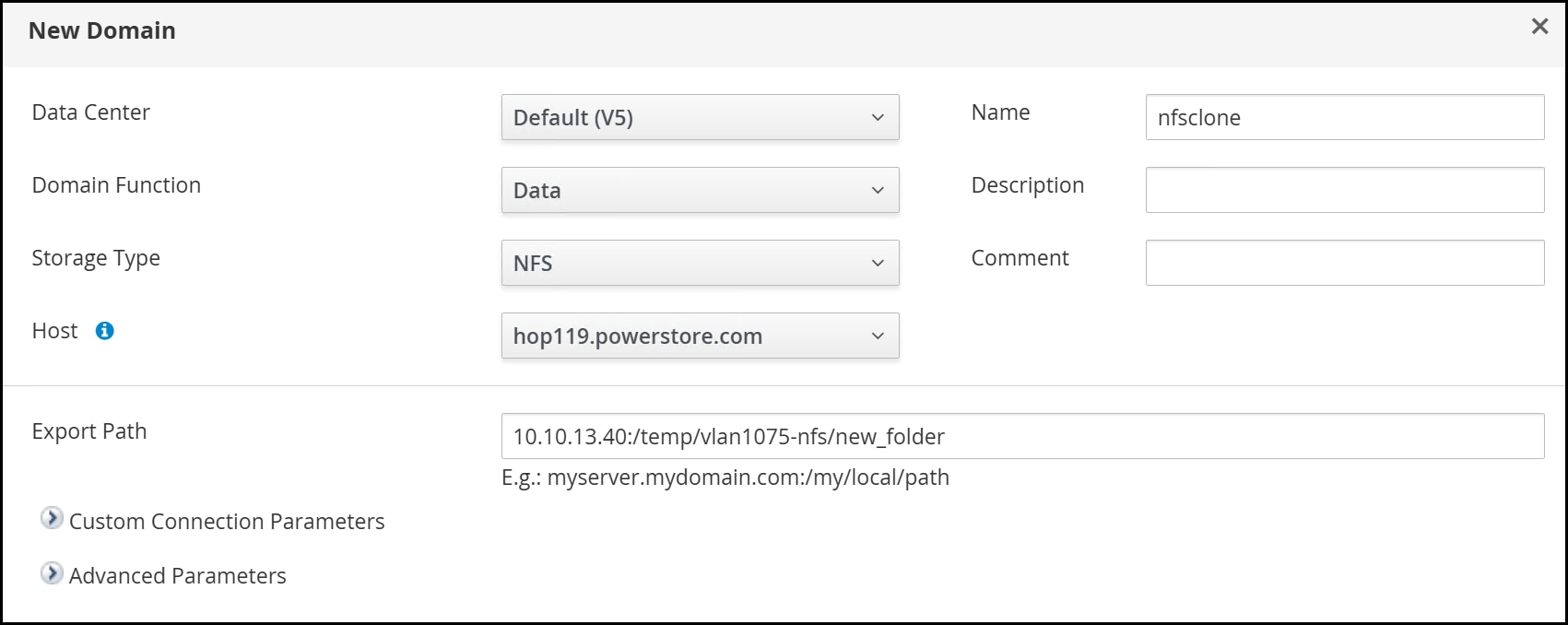
Task: Click the Host info icon
Action: (x=105, y=331)
